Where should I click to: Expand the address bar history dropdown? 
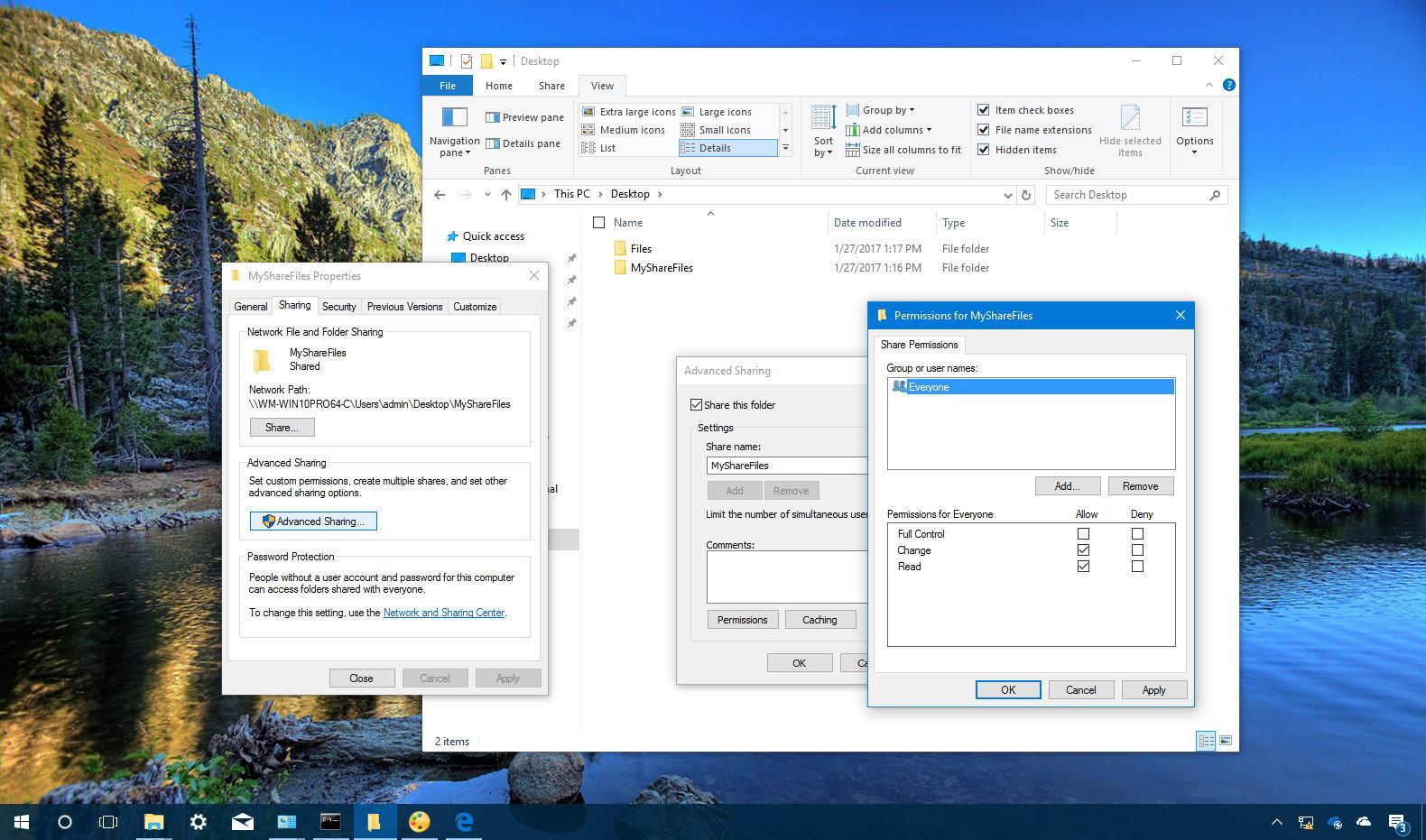(x=1007, y=195)
